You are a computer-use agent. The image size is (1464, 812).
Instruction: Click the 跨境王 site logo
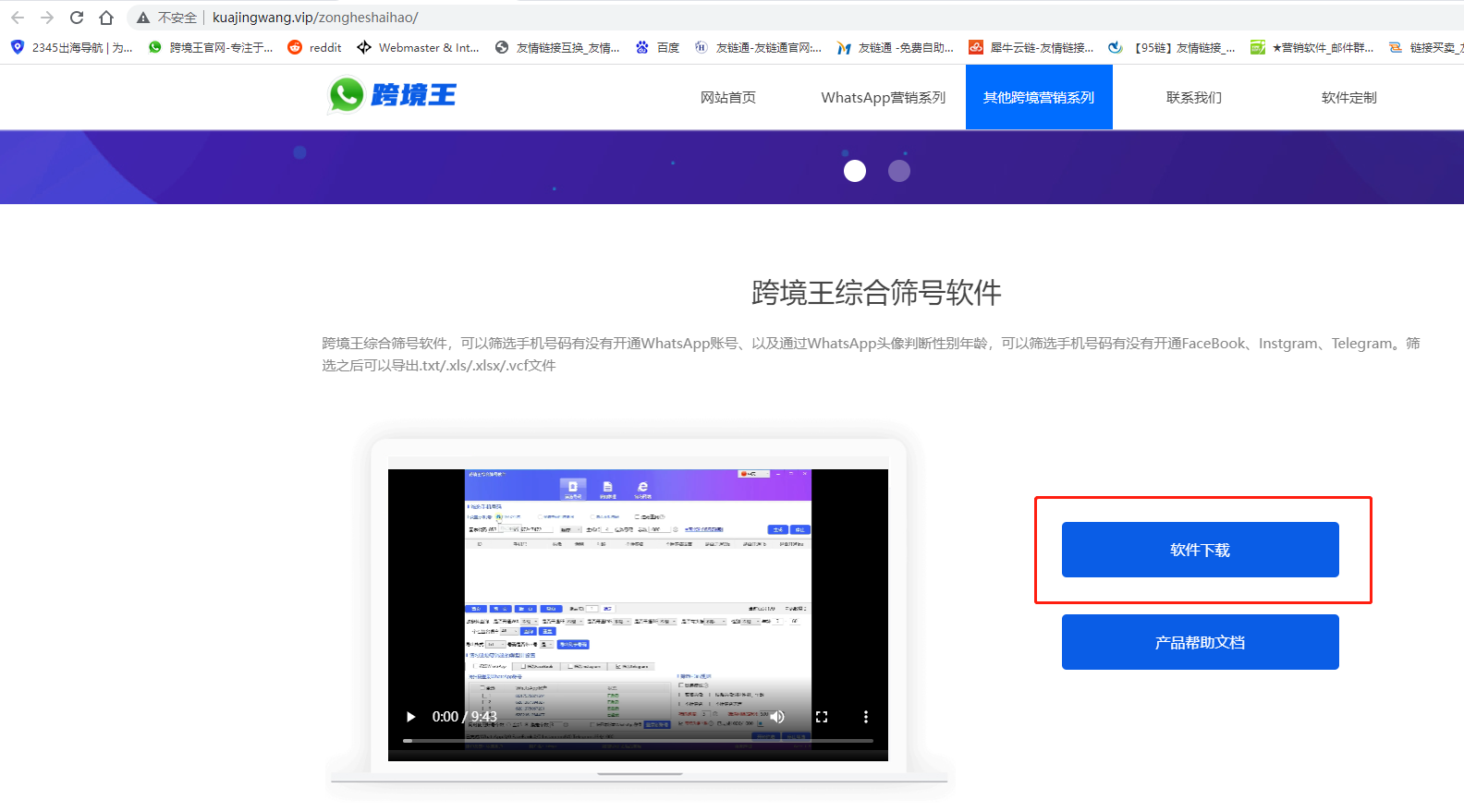point(392,95)
